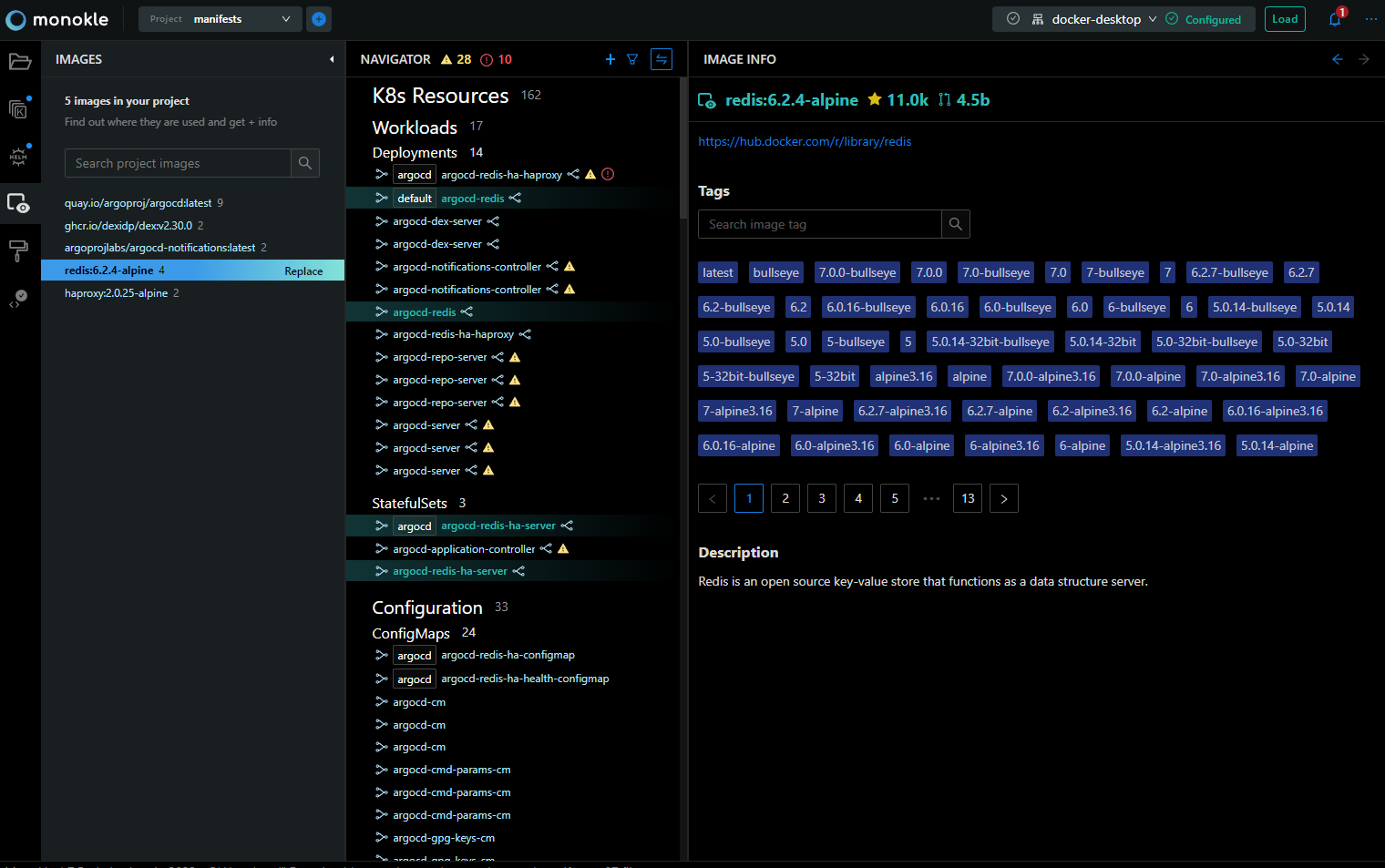This screenshot has height=868, width=1385.
Task: Click the share icon next to argocd-redis default
Action: 515,198
